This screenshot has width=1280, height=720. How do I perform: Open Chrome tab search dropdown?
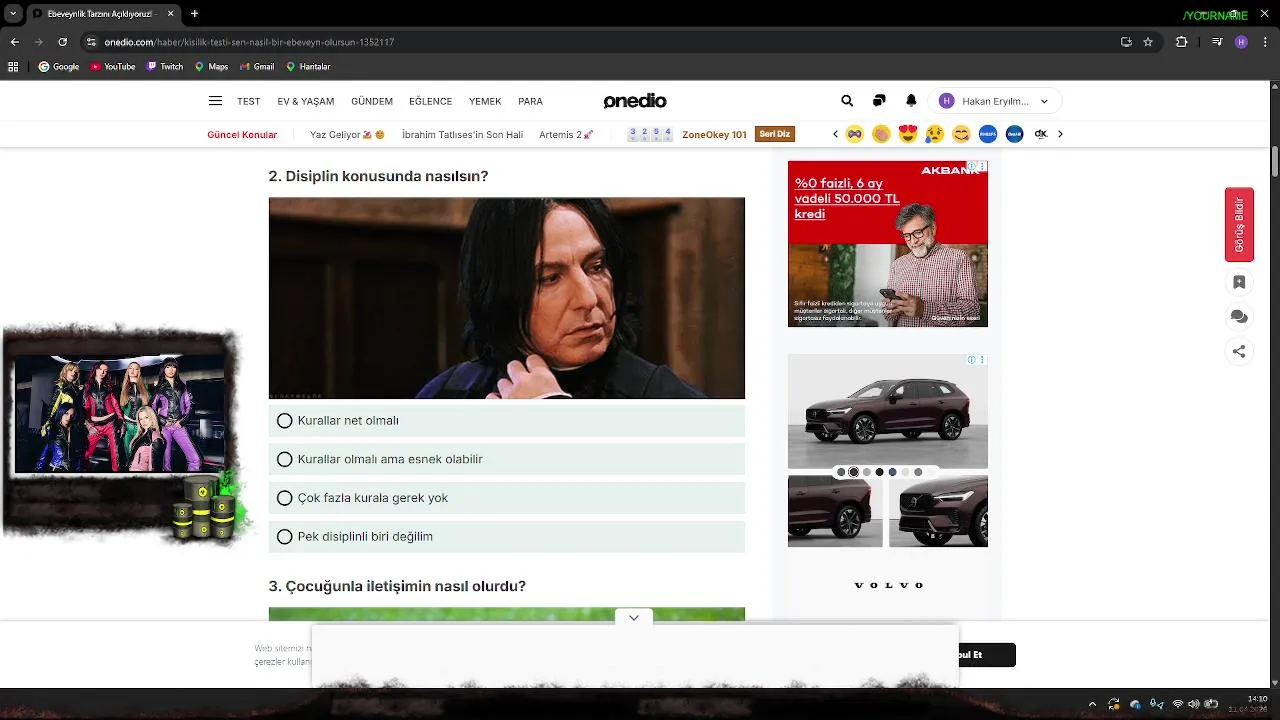click(13, 14)
